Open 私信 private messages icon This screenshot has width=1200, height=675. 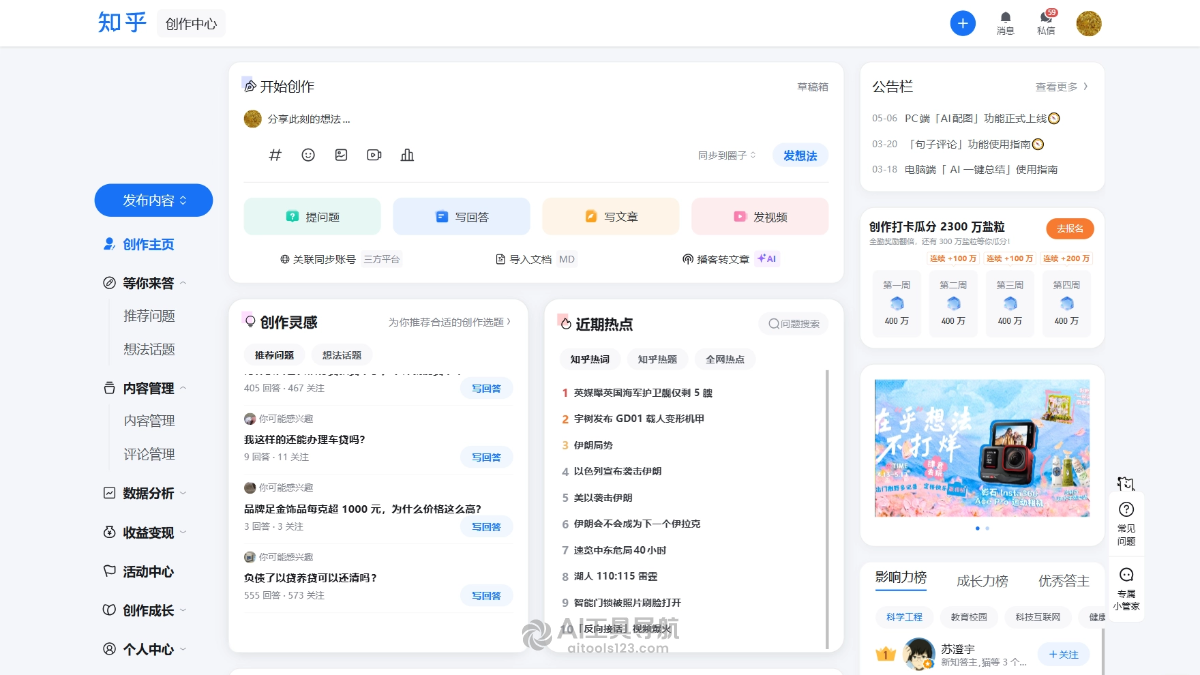coord(1046,23)
